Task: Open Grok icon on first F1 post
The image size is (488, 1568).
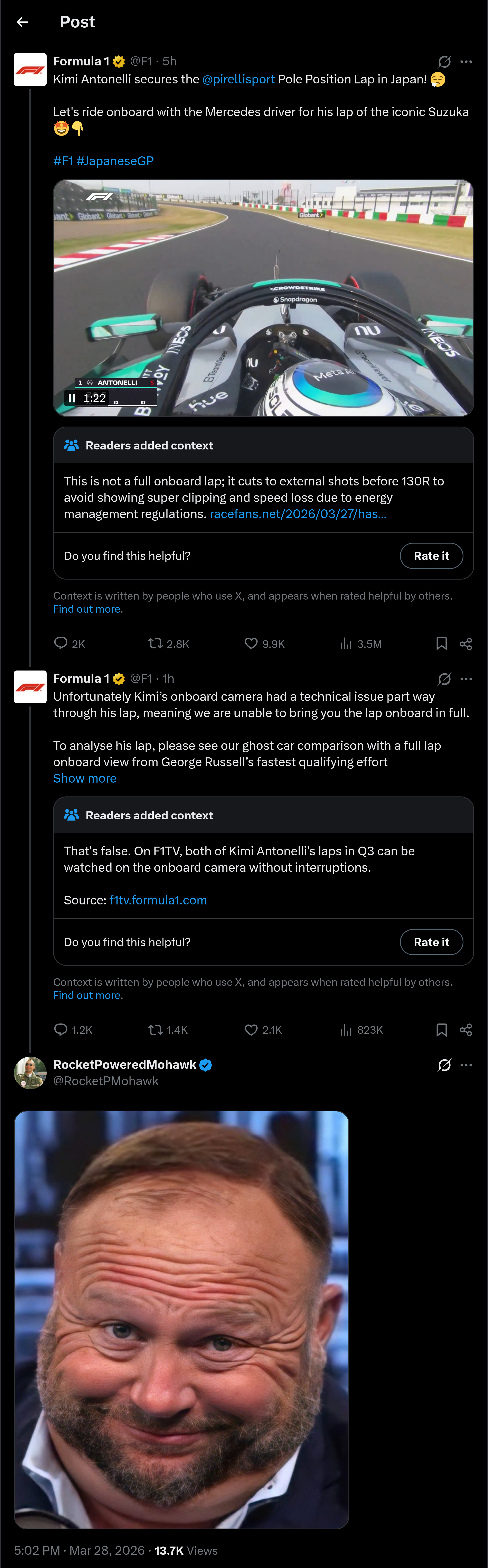Action: tap(444, 62)
